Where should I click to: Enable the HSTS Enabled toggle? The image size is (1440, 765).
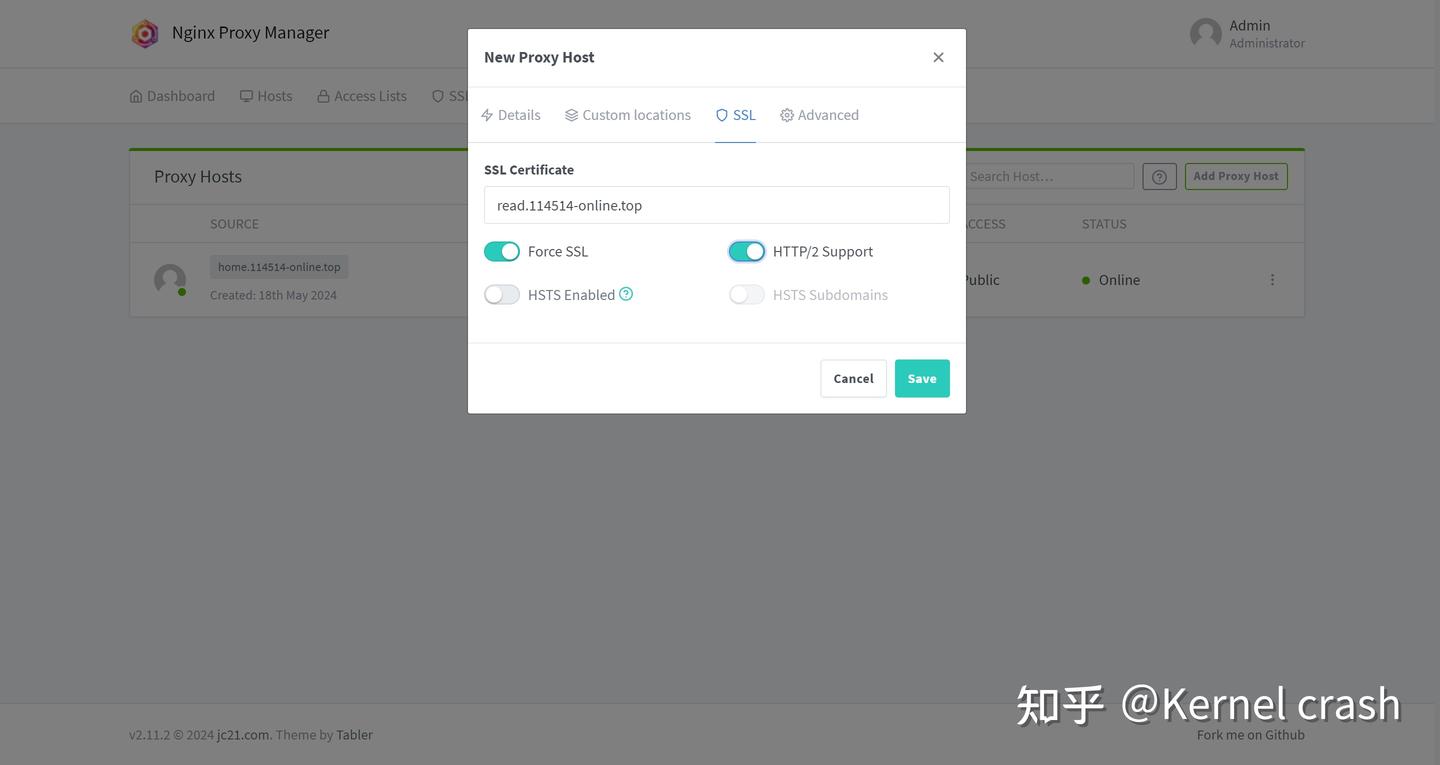click(x=502, y=294)
